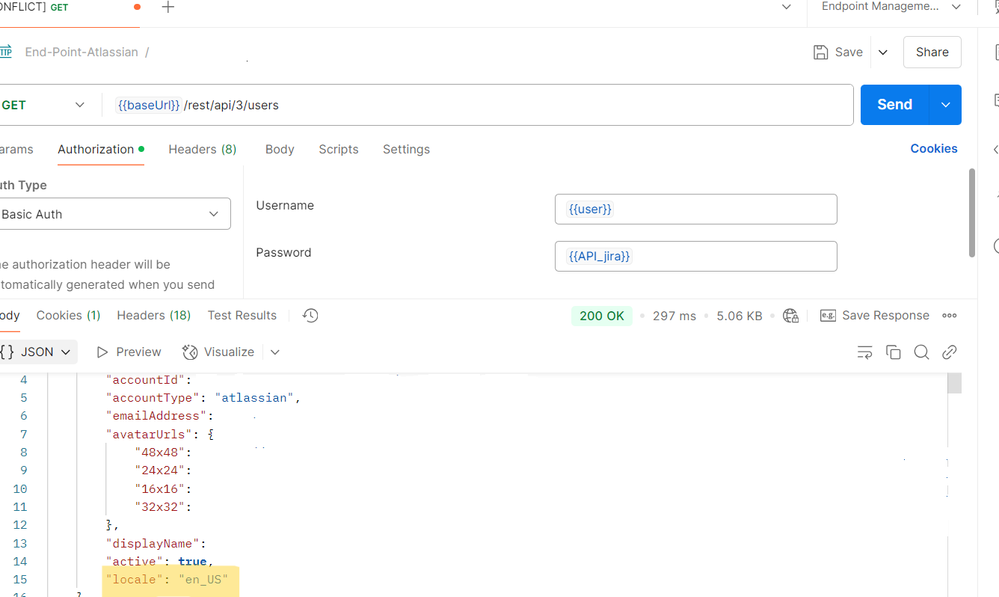999x597 pixels.
Task: Click the Visualize button
Action: coord(218,352)
